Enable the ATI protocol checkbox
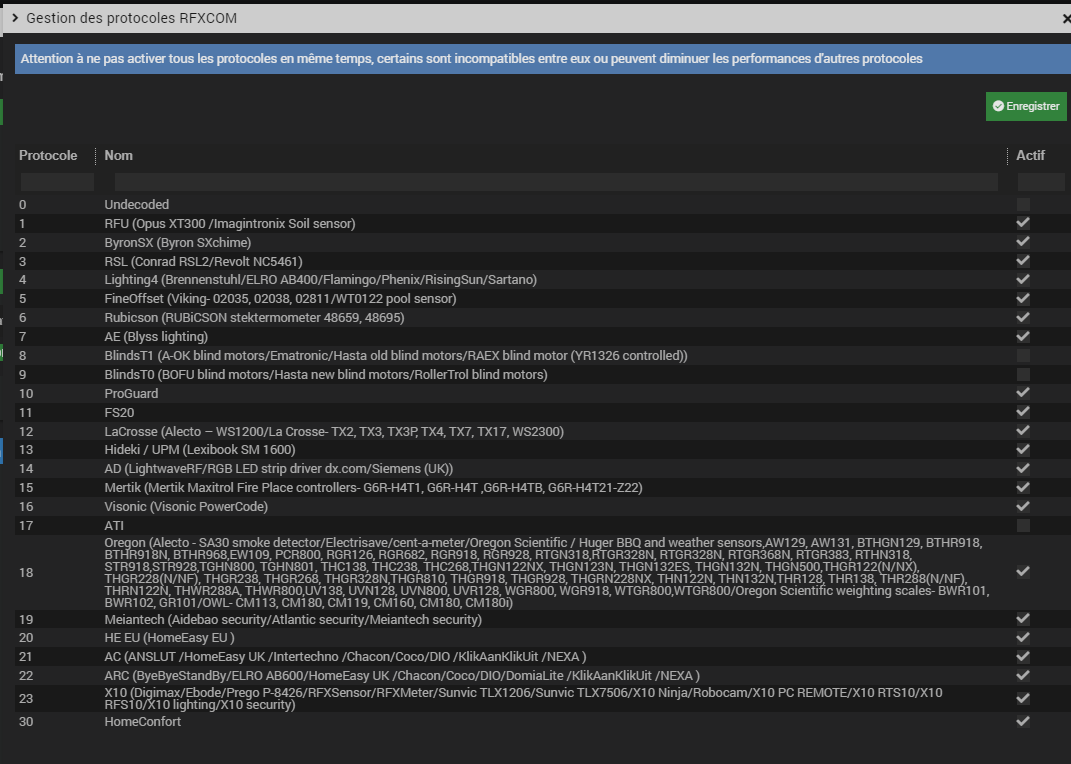1071x764 pixels. click(1023, 525)
